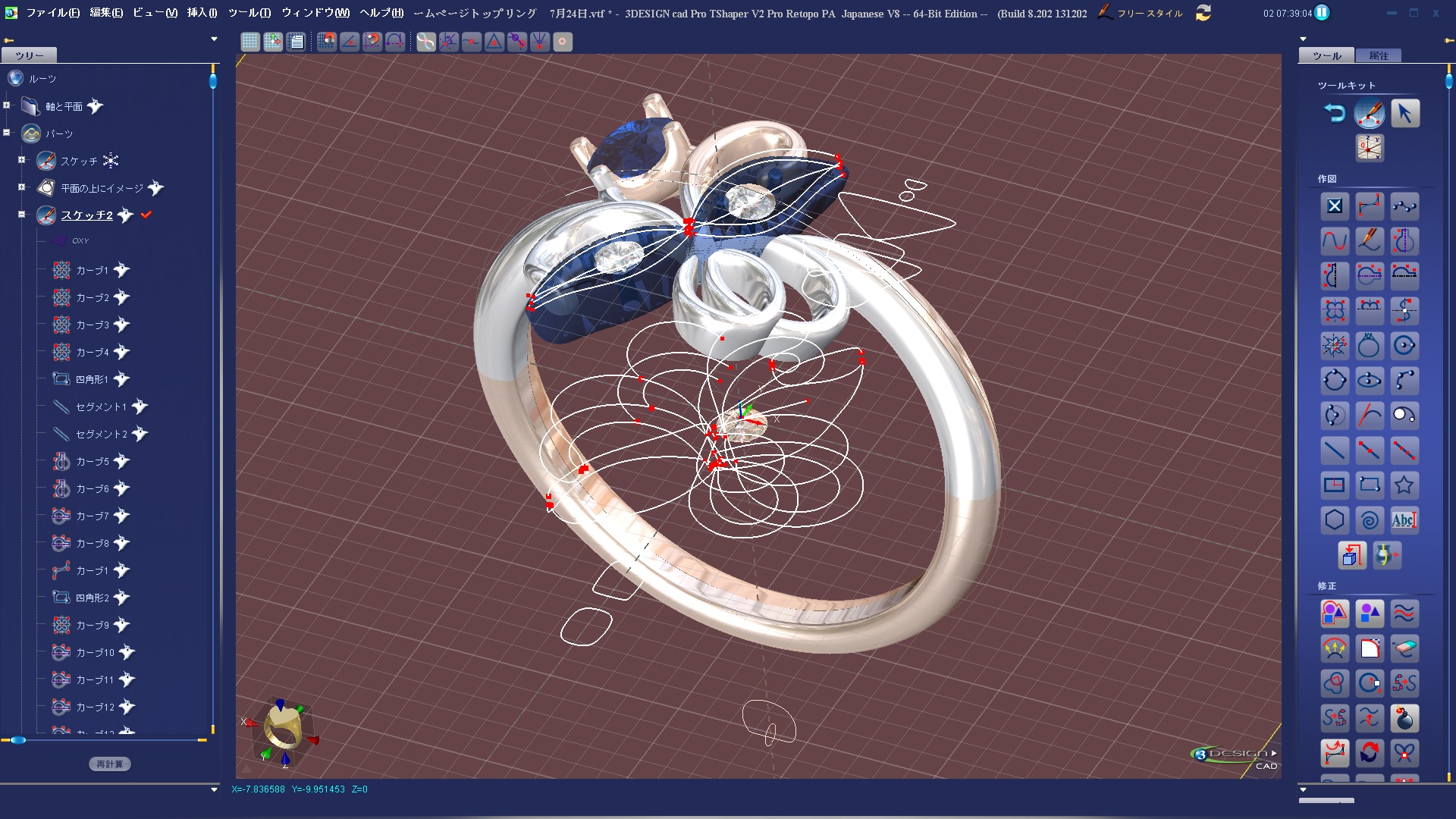Collapse the スケッチ2 tree node
The width and height of the screenshot is (1456, 819).
(x=22, y=215)
